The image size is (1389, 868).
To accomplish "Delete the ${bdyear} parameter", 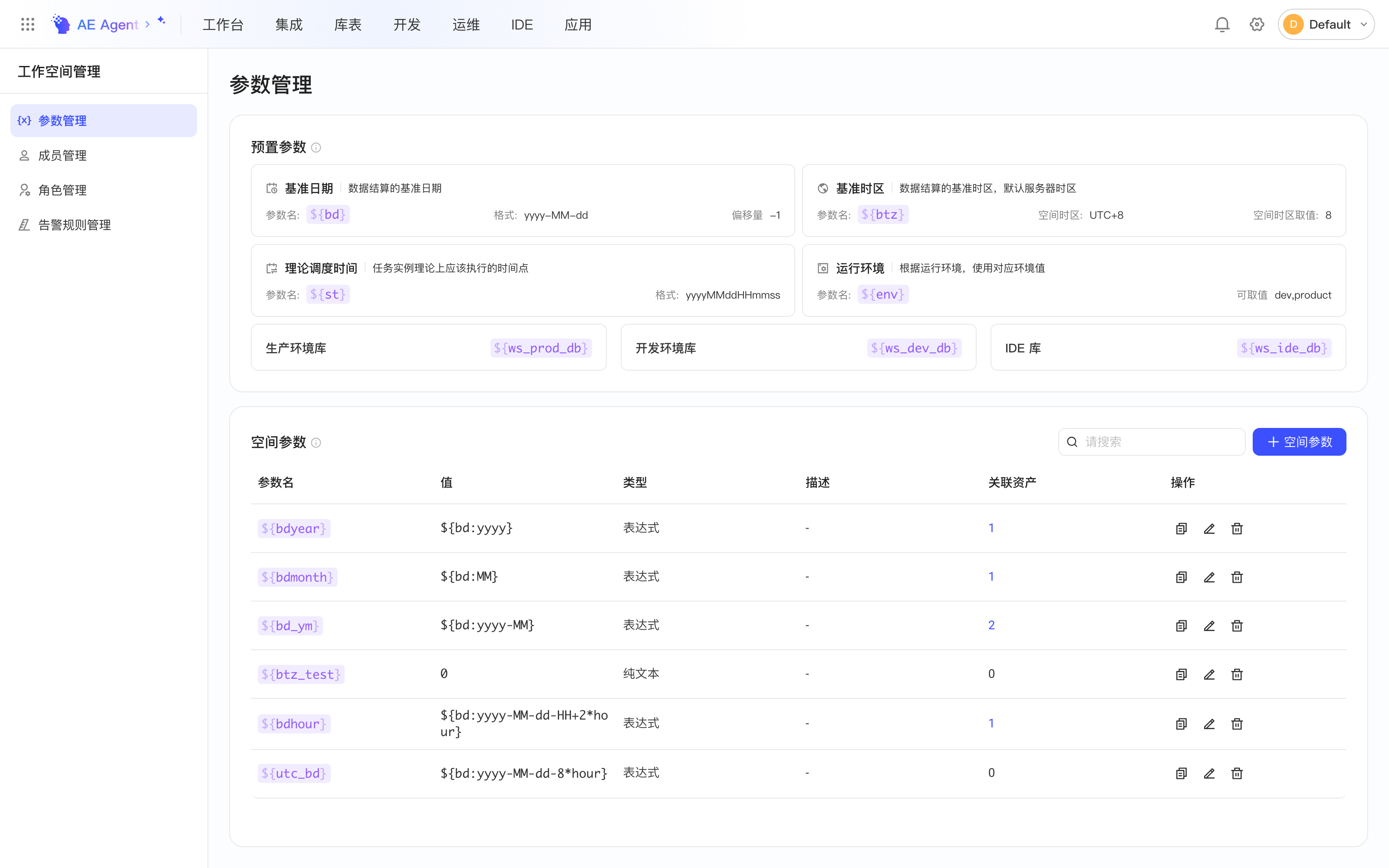I will coord(1237,528).
